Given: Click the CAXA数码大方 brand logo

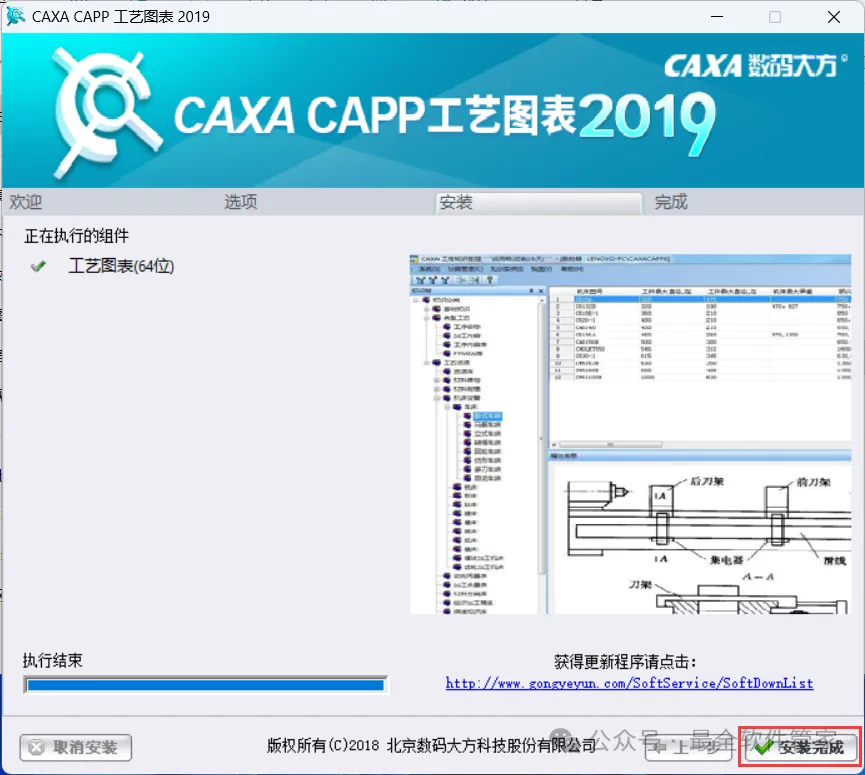Looking at the screenshot, I should 755,66.
